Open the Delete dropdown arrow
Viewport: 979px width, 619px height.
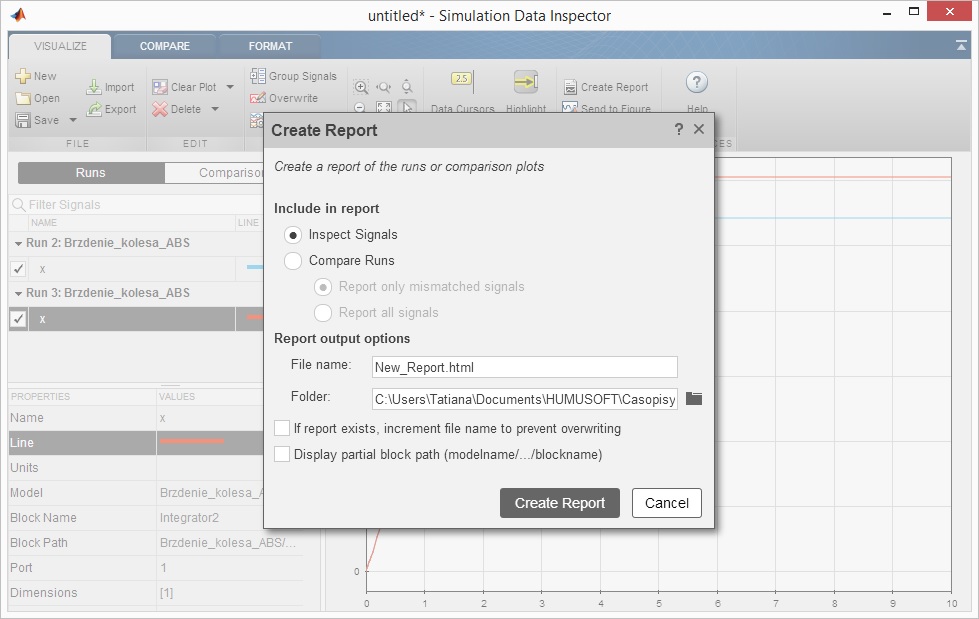215,109
